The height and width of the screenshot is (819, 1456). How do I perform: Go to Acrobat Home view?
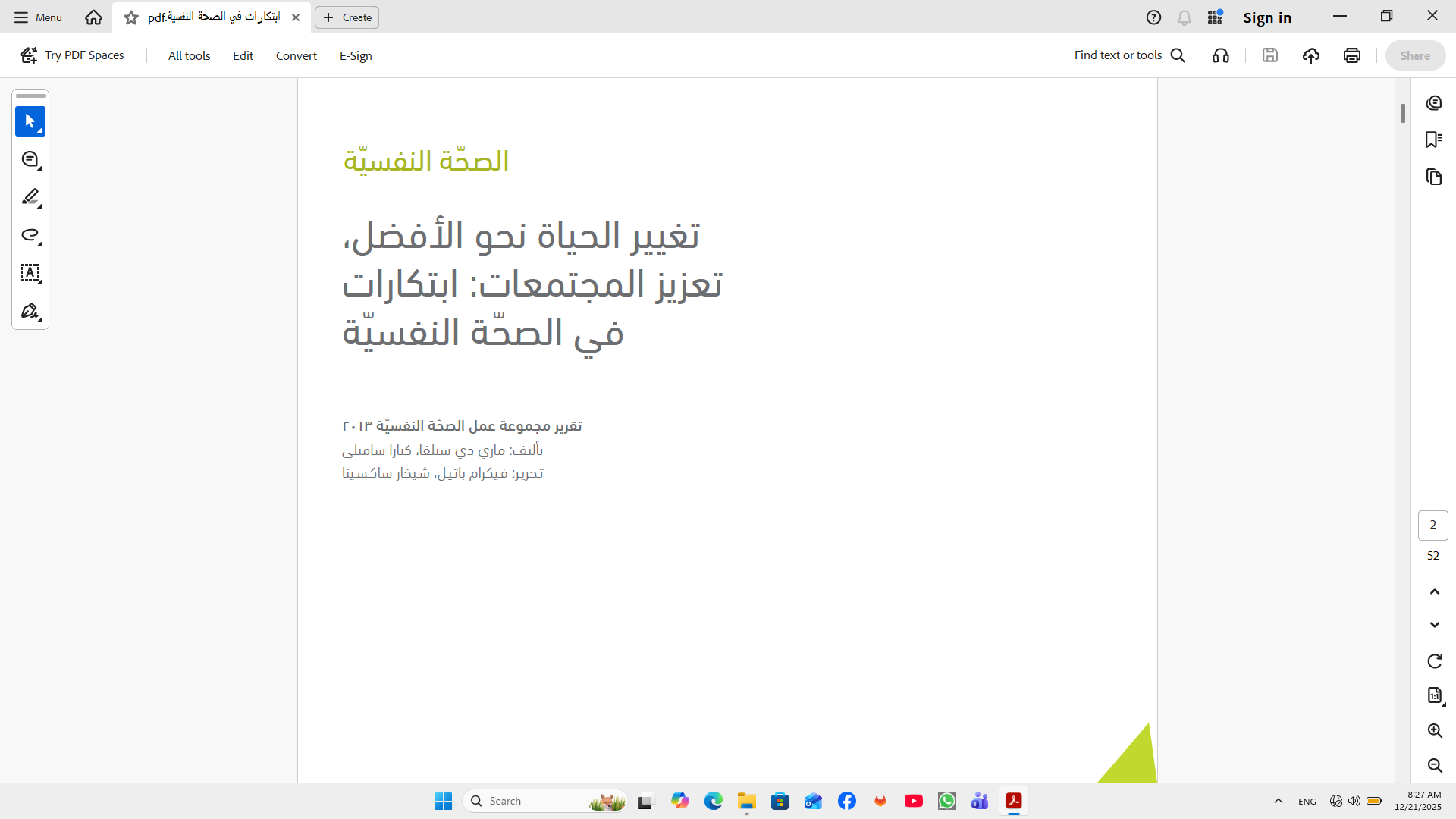(93, 17)
